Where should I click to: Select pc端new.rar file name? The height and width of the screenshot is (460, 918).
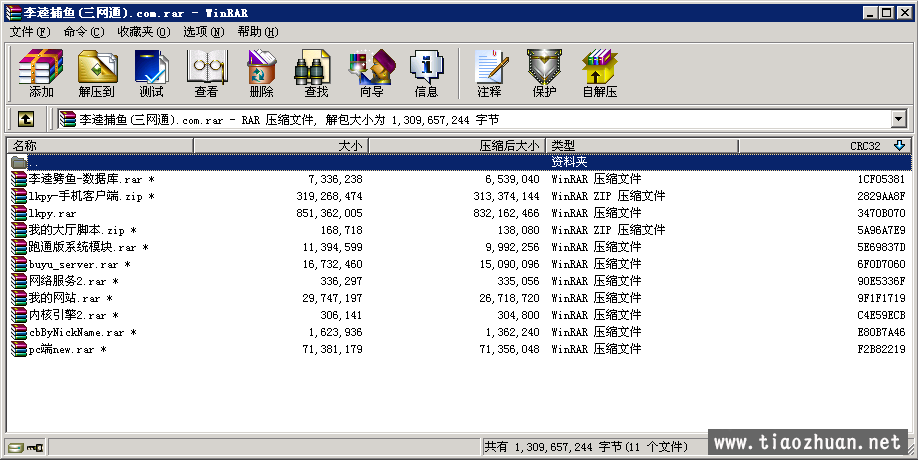pyautogui.click(x=67, y=349)
